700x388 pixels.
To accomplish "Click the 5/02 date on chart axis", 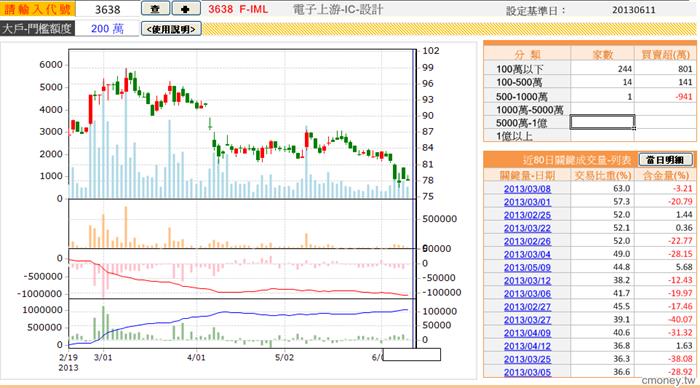I will [x=284, y=358].
